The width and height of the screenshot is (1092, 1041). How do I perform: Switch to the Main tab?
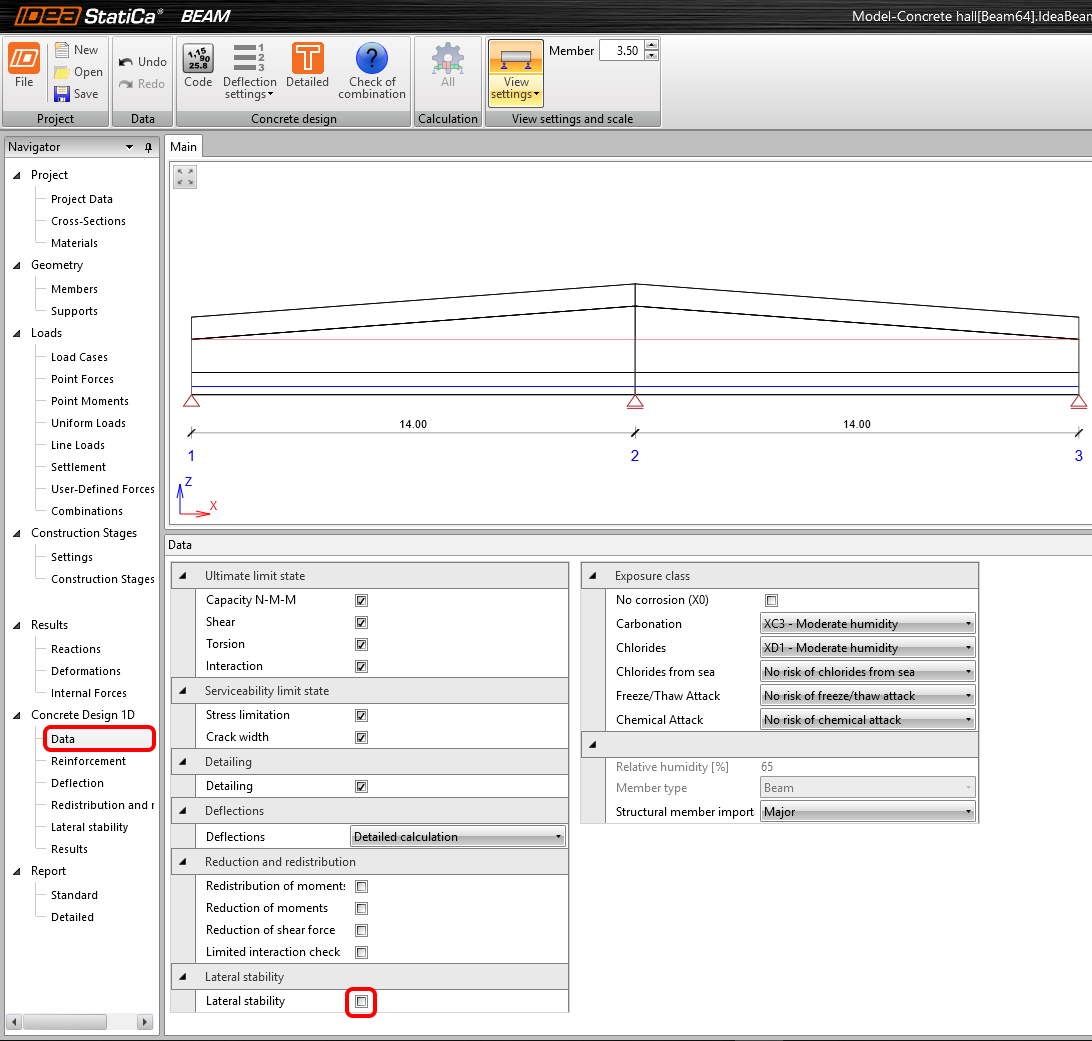[184, 147]
